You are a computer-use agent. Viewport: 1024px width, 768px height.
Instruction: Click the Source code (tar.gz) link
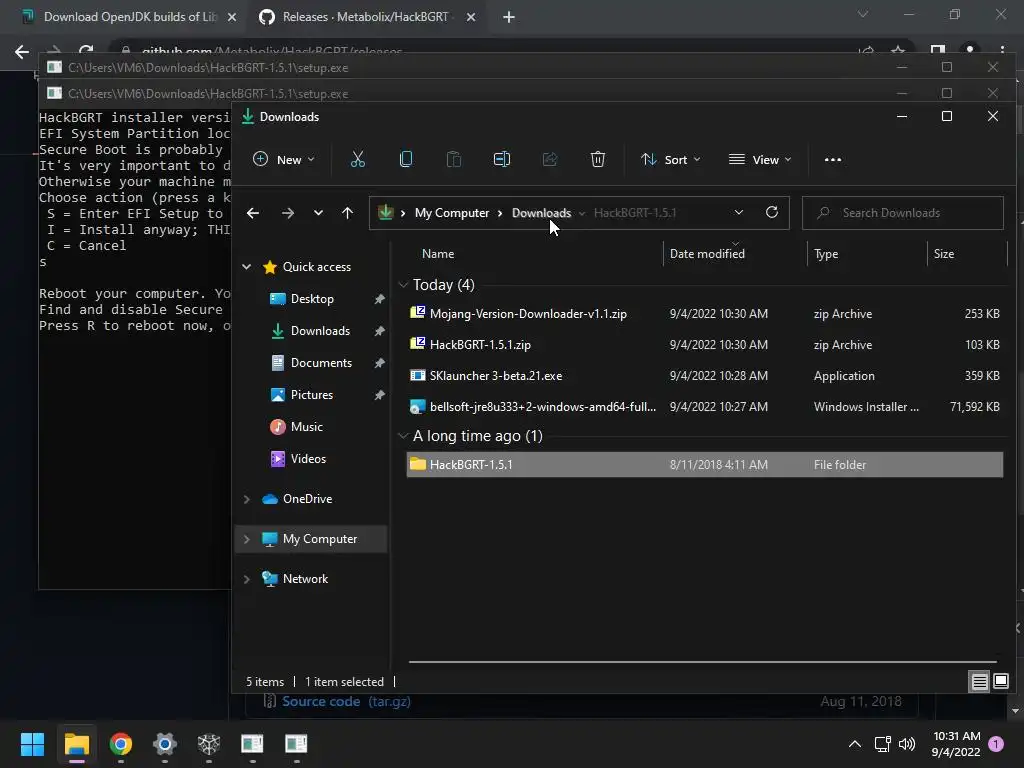point(346,701)
